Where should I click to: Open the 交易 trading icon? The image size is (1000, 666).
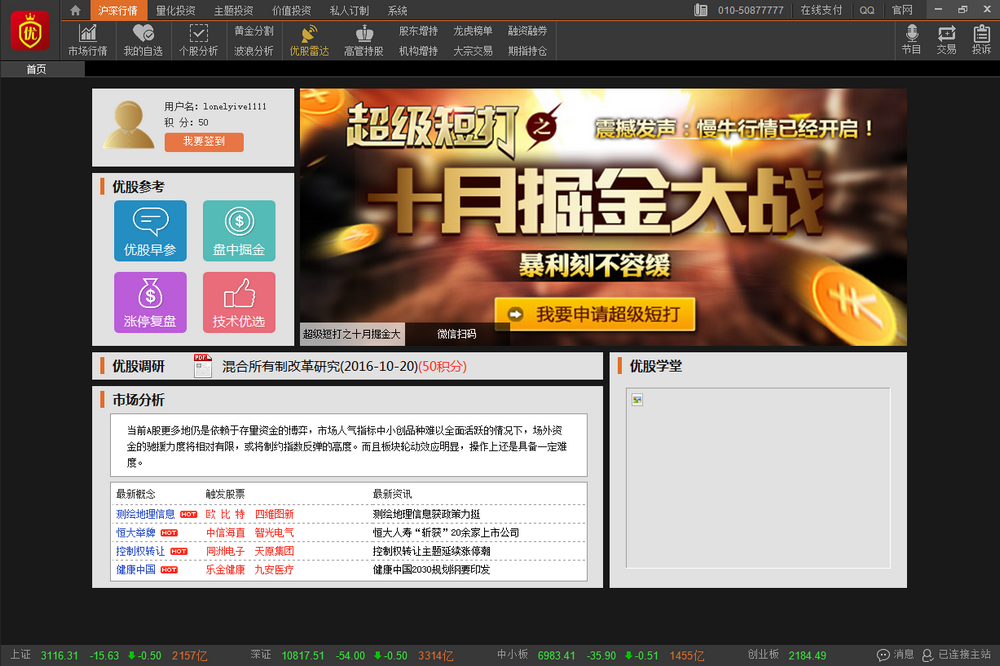[x=946, y=40]
